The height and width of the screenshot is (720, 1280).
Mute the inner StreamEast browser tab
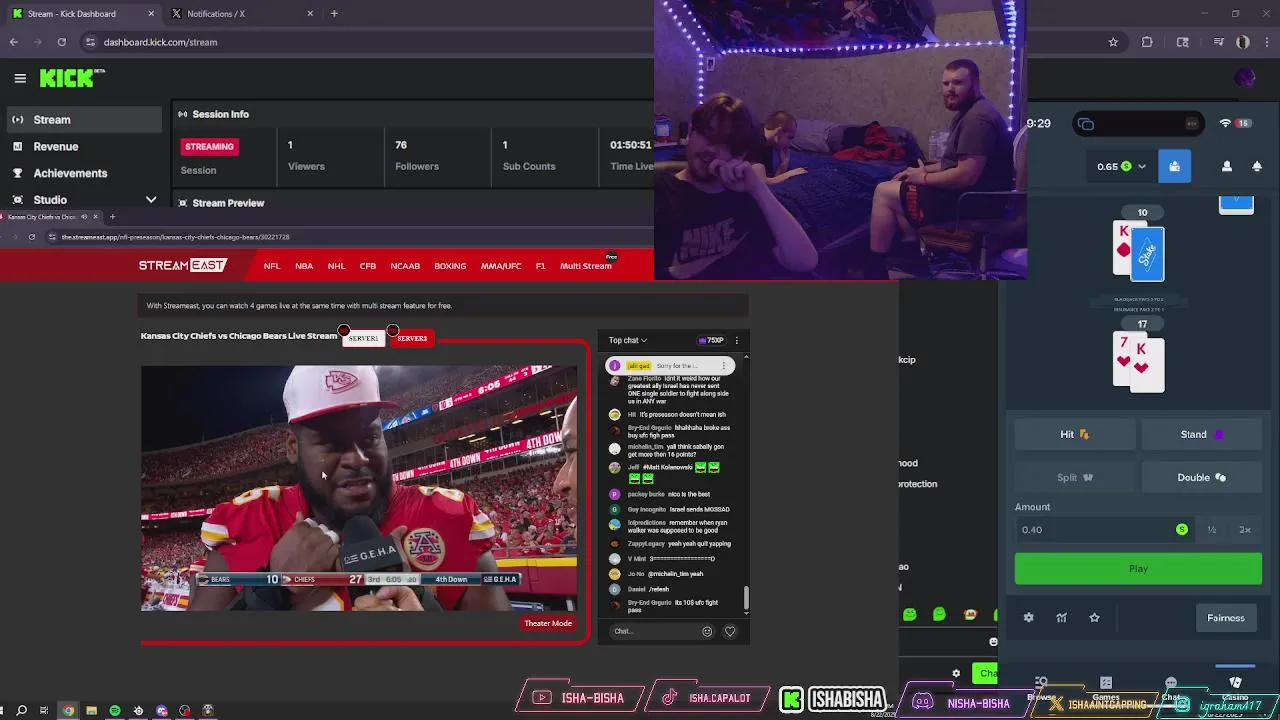coord(84,217)
